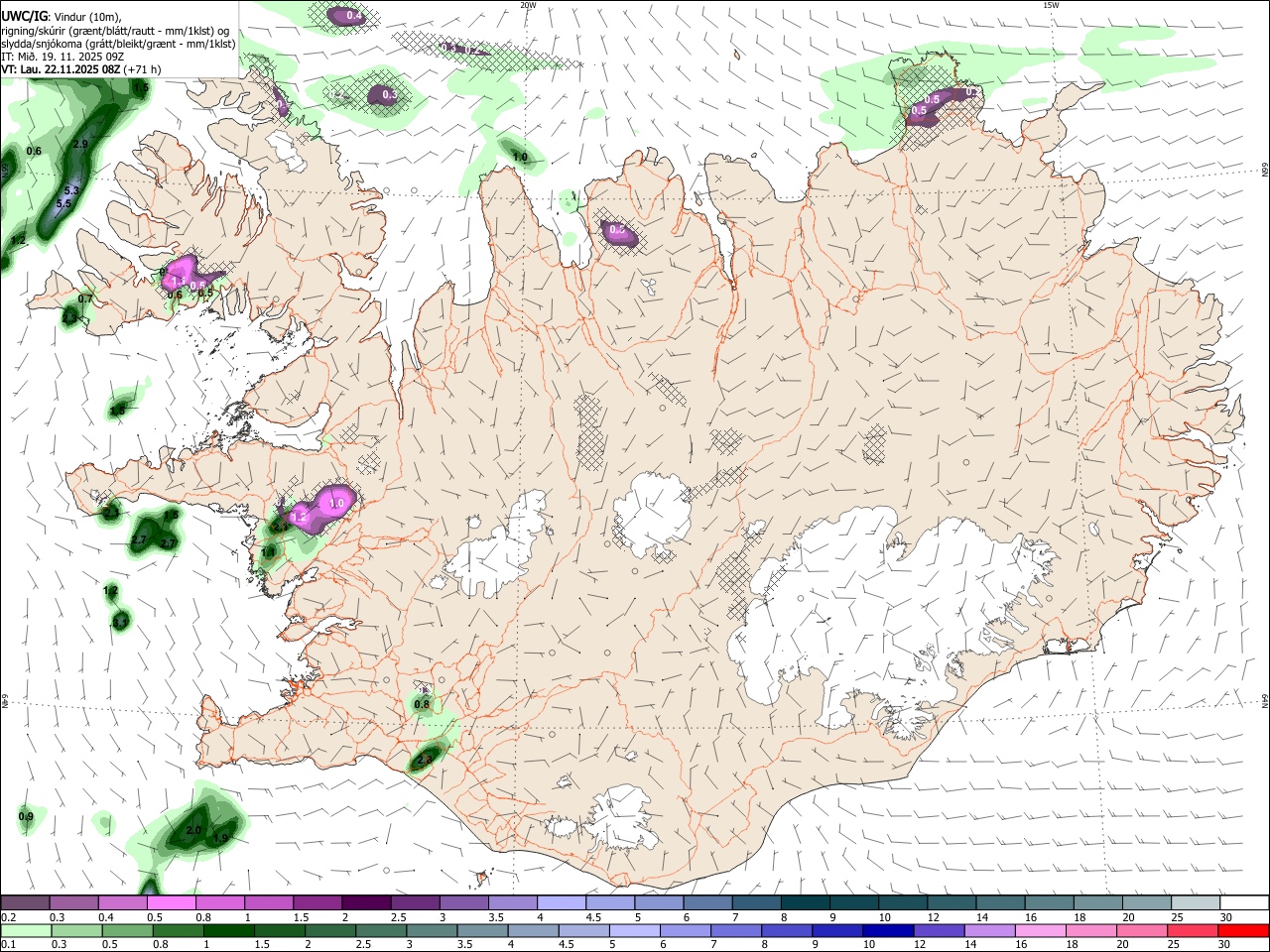1270x952 pixels.
Task: Pick the brightest pink swatch in the snow legend
Action: coord(171,902)
